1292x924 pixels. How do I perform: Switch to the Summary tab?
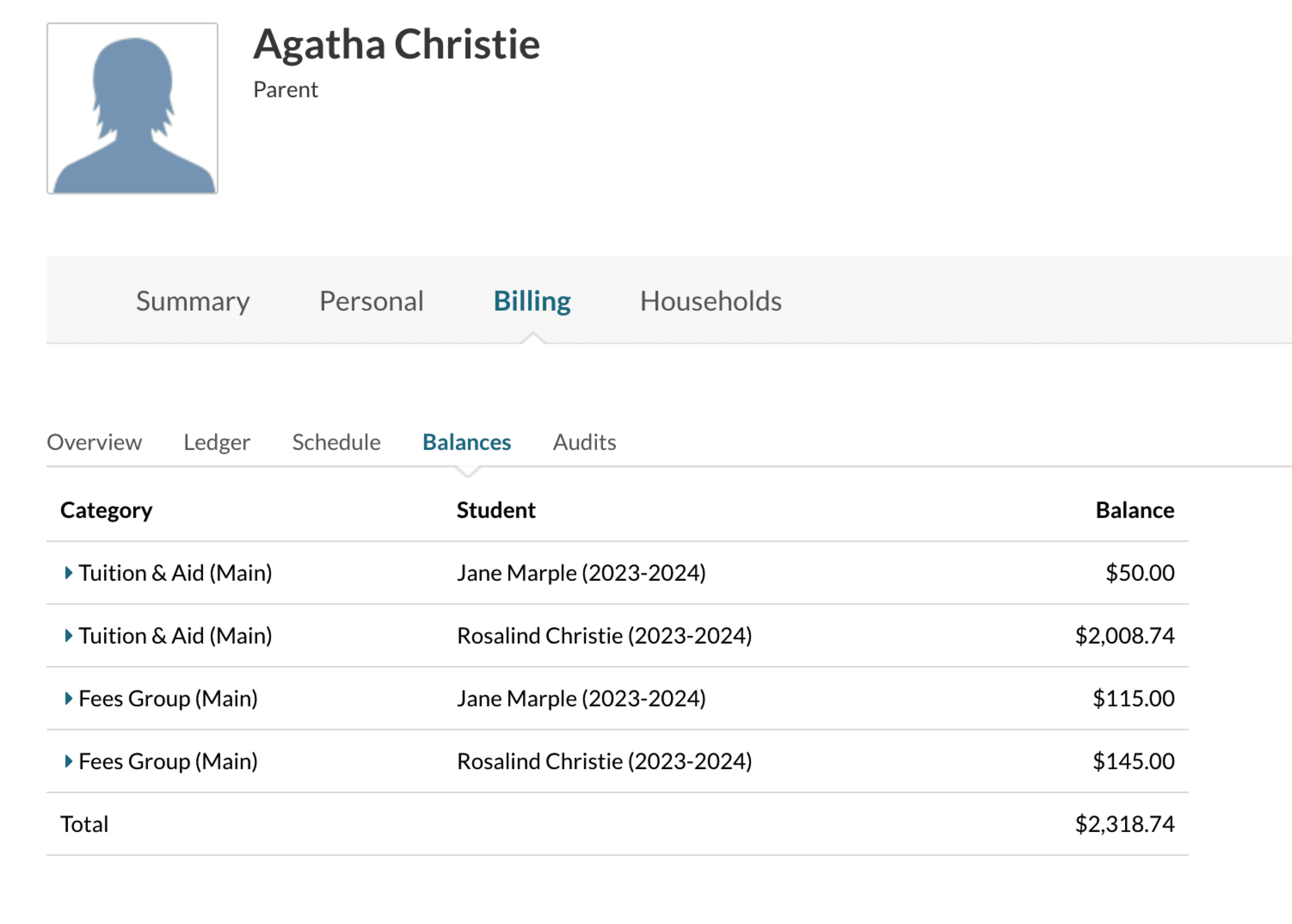coord(193,301)
